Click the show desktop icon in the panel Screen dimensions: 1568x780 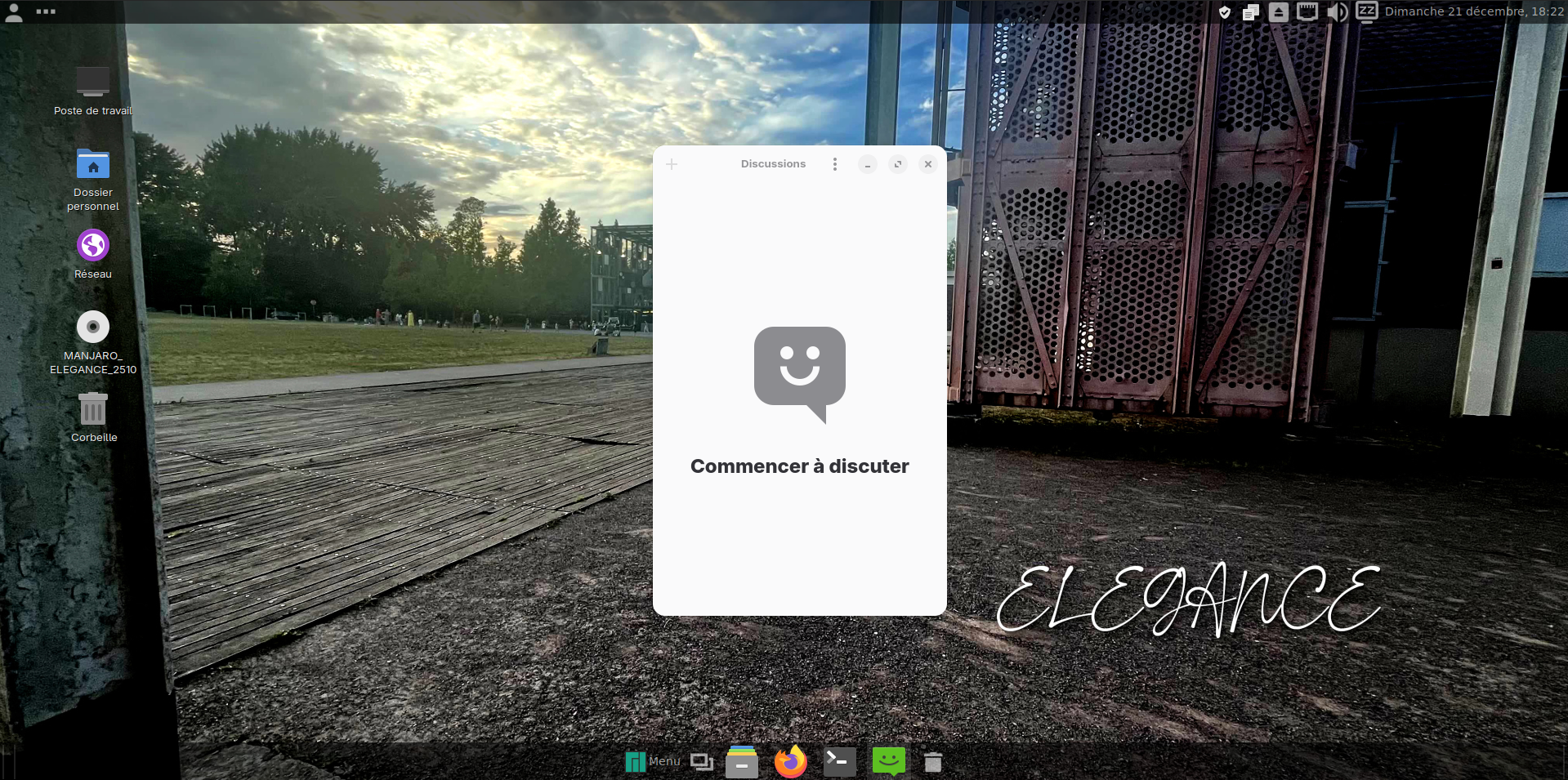coord(702,762)
